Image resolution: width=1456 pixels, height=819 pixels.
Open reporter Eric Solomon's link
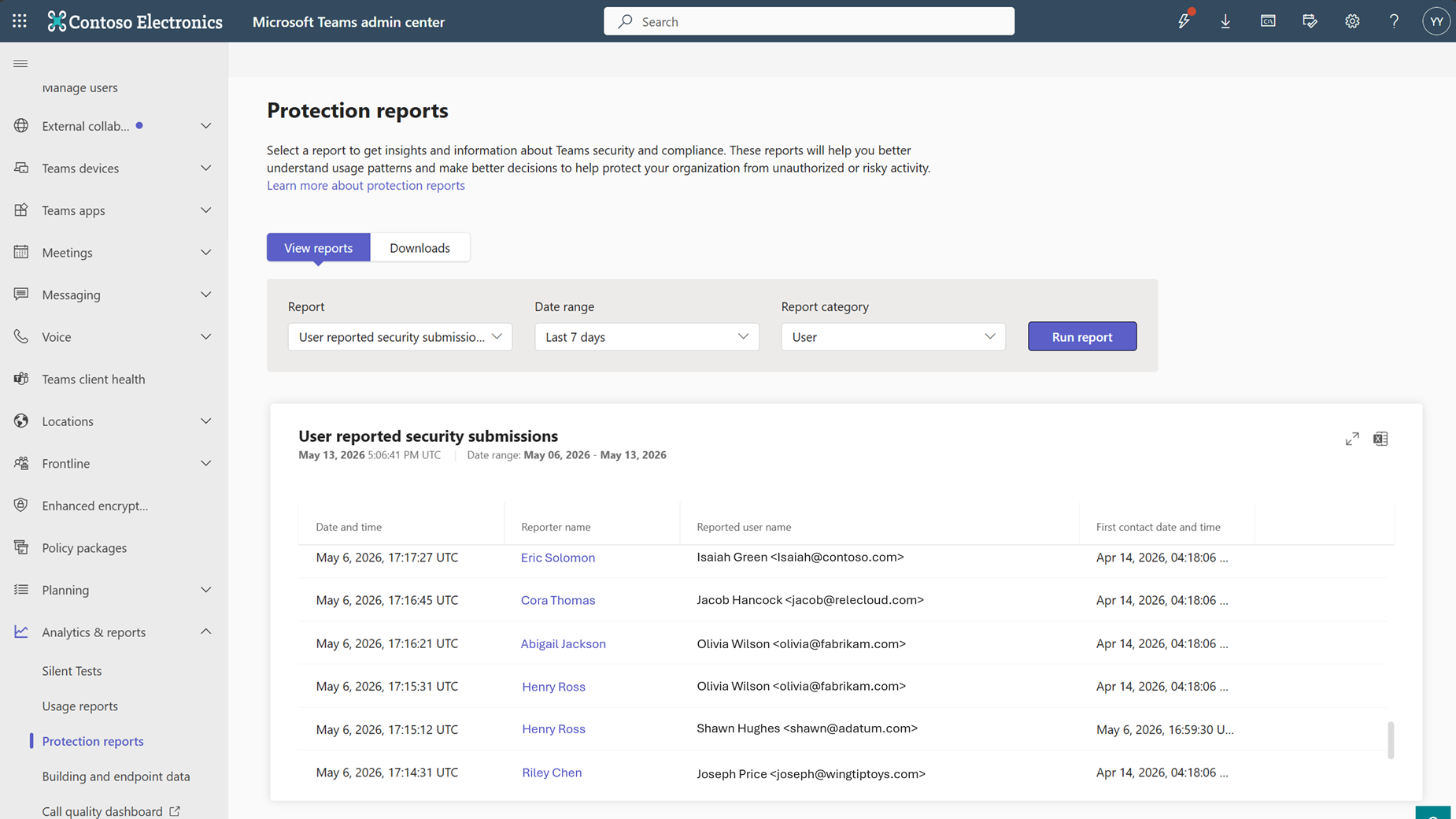558,558
